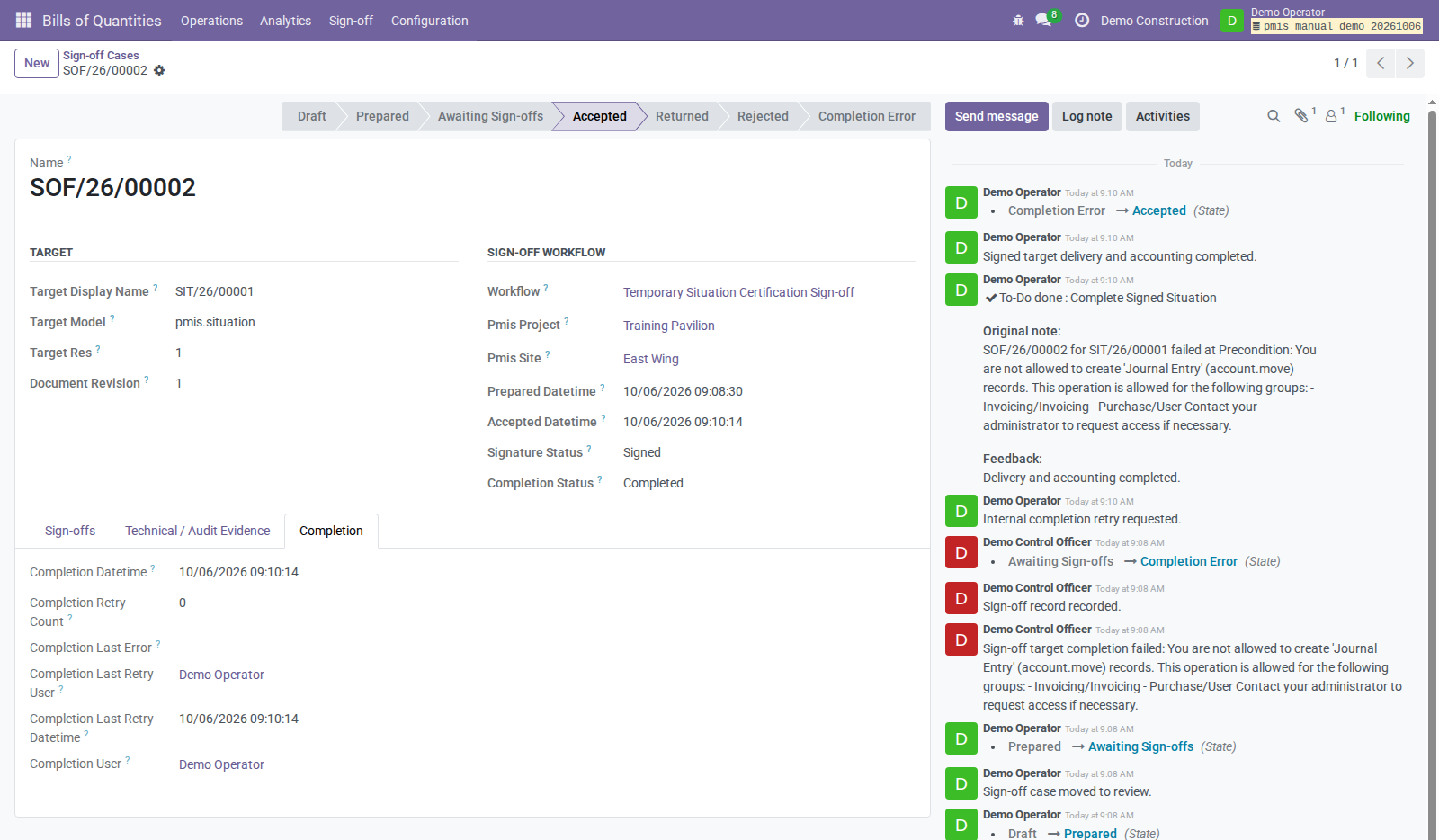Show followers person icon
1439x840 pixels.
(1331, 116)
